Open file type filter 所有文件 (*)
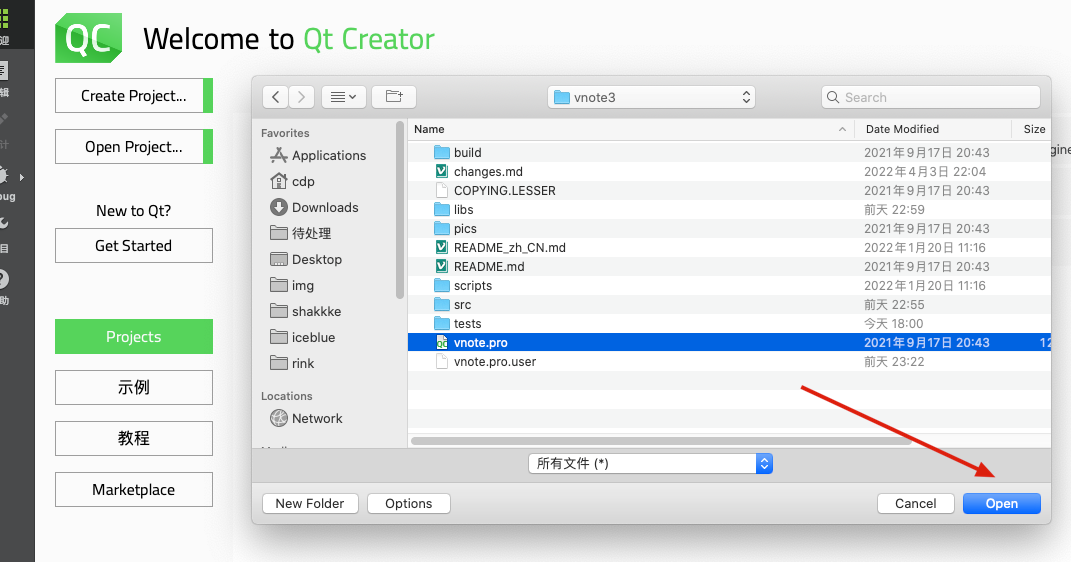This screenshot has height=562, width=1071. point(650,464)
